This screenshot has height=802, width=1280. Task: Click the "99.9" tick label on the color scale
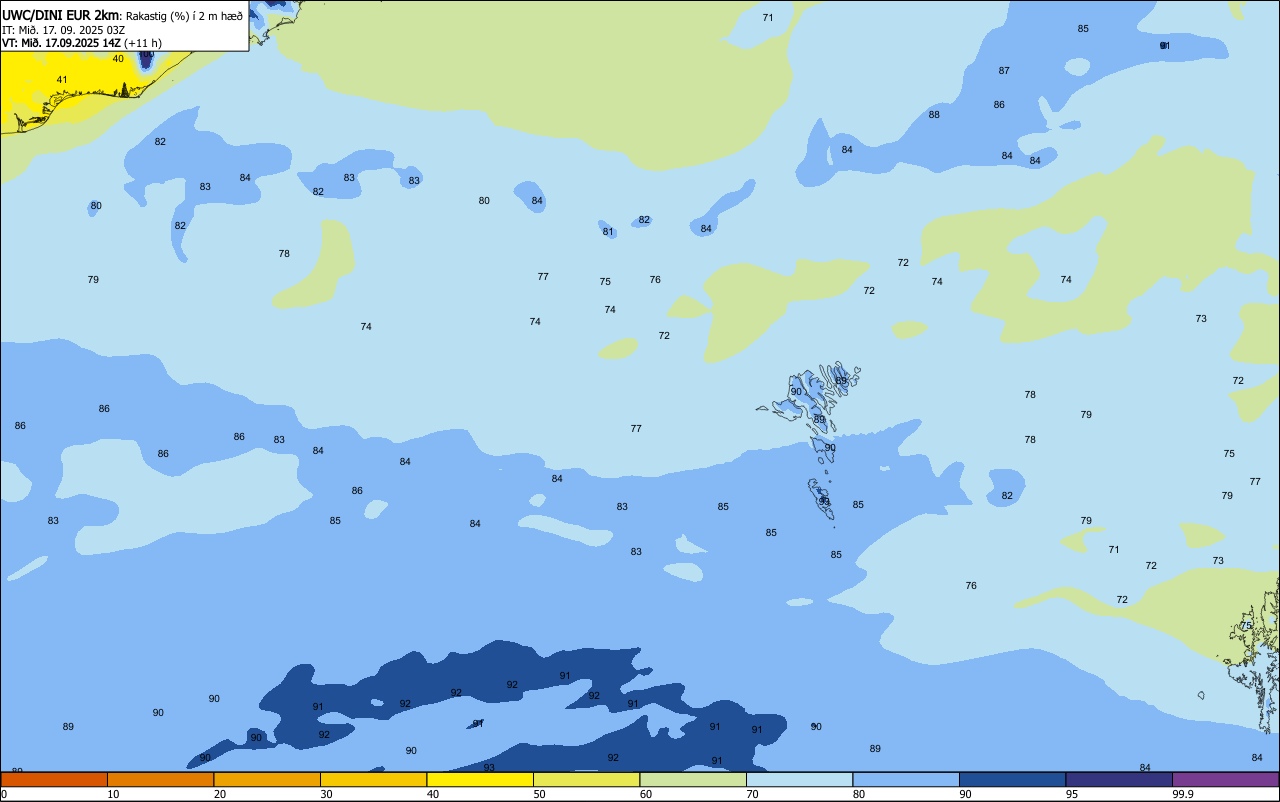point(1183,794)
